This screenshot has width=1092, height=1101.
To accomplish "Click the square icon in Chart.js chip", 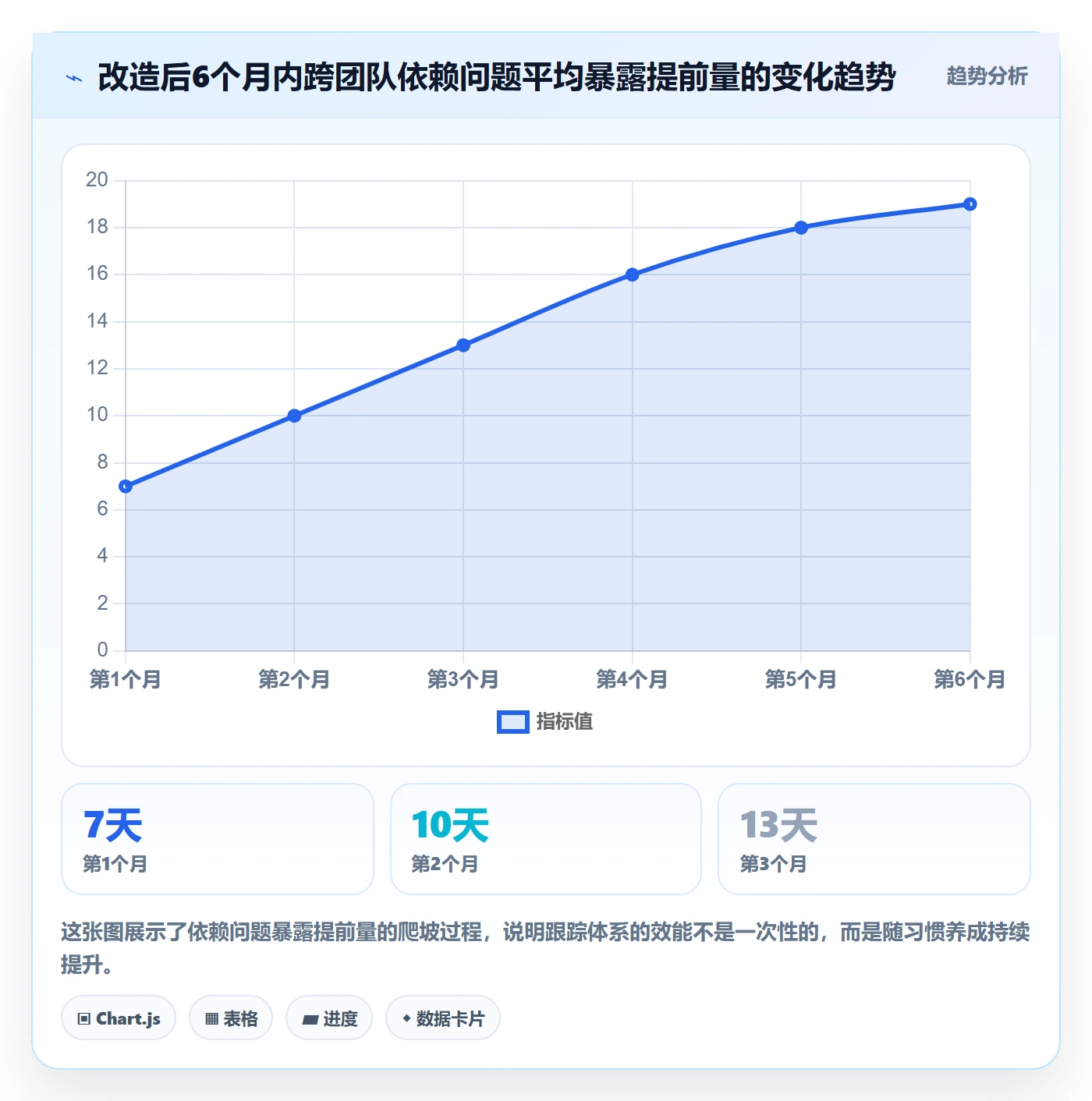I will (x=84, y=1018).
